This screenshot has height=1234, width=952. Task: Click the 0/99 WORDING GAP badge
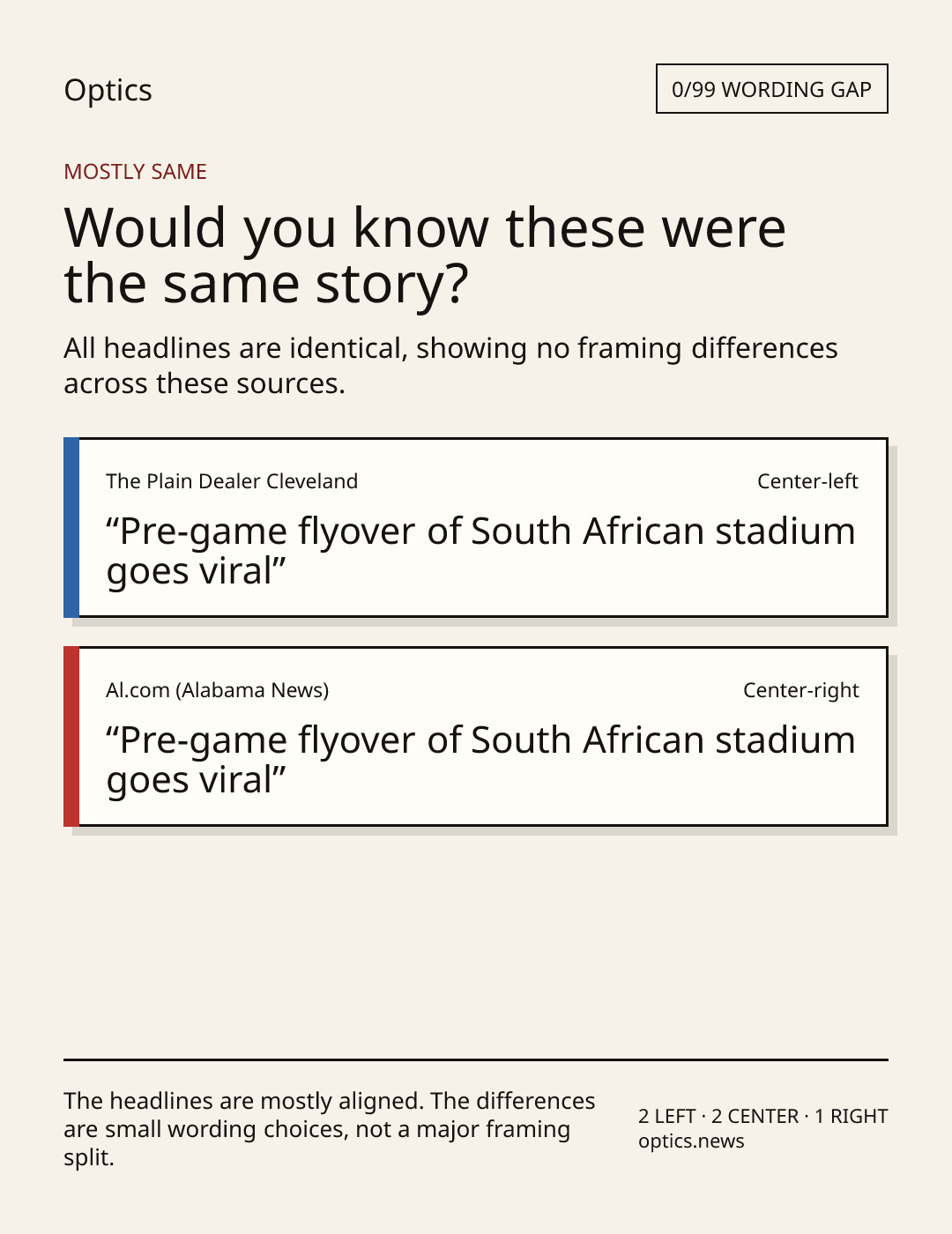(x=771, y=89)
